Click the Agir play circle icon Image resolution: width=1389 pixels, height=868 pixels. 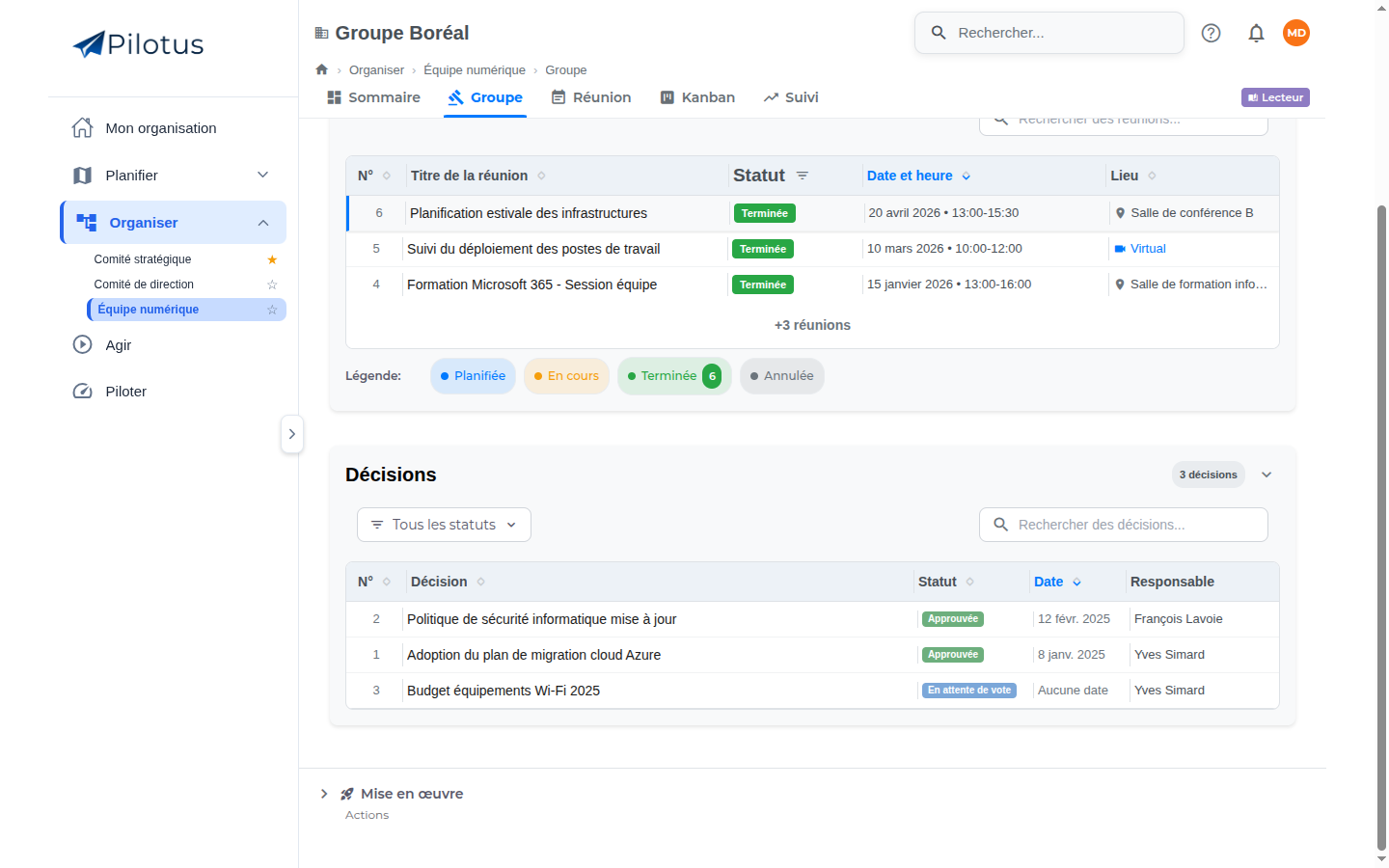[x=83, y=344]
